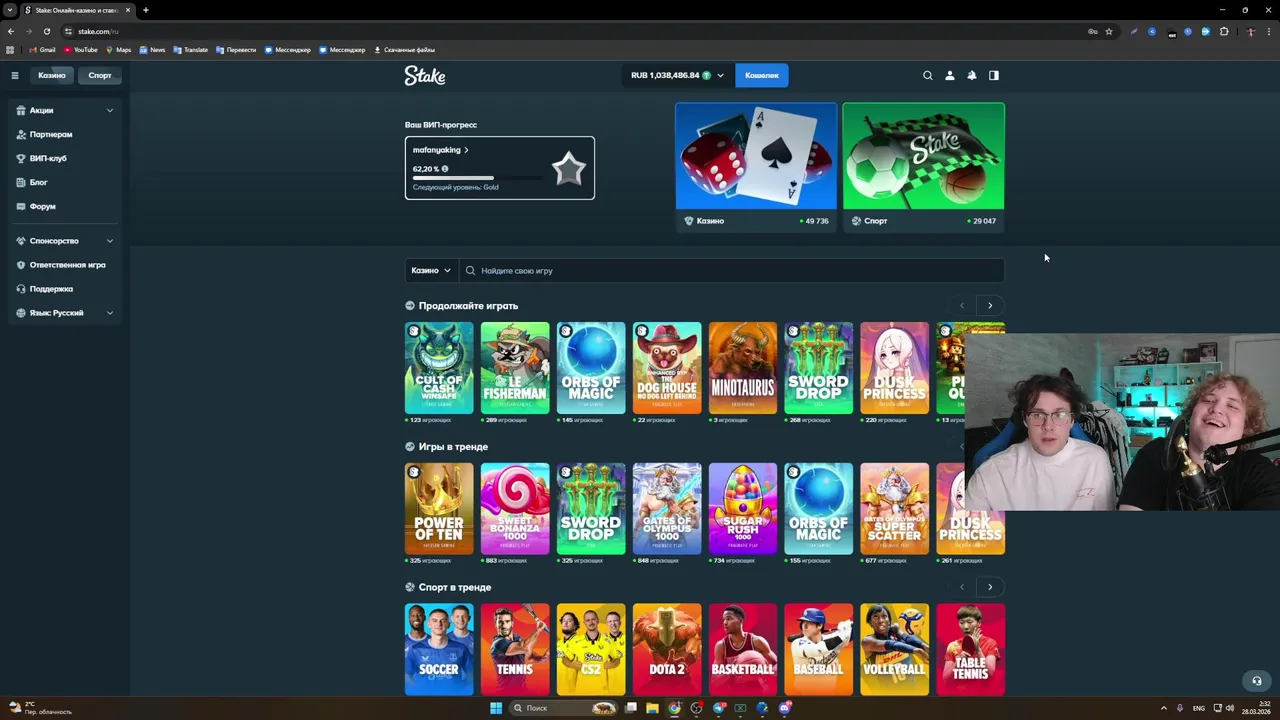The width and height of the screenshot is (1280, 720).
Task: Click the taskbar volume icon
Action: (1229, 708)
